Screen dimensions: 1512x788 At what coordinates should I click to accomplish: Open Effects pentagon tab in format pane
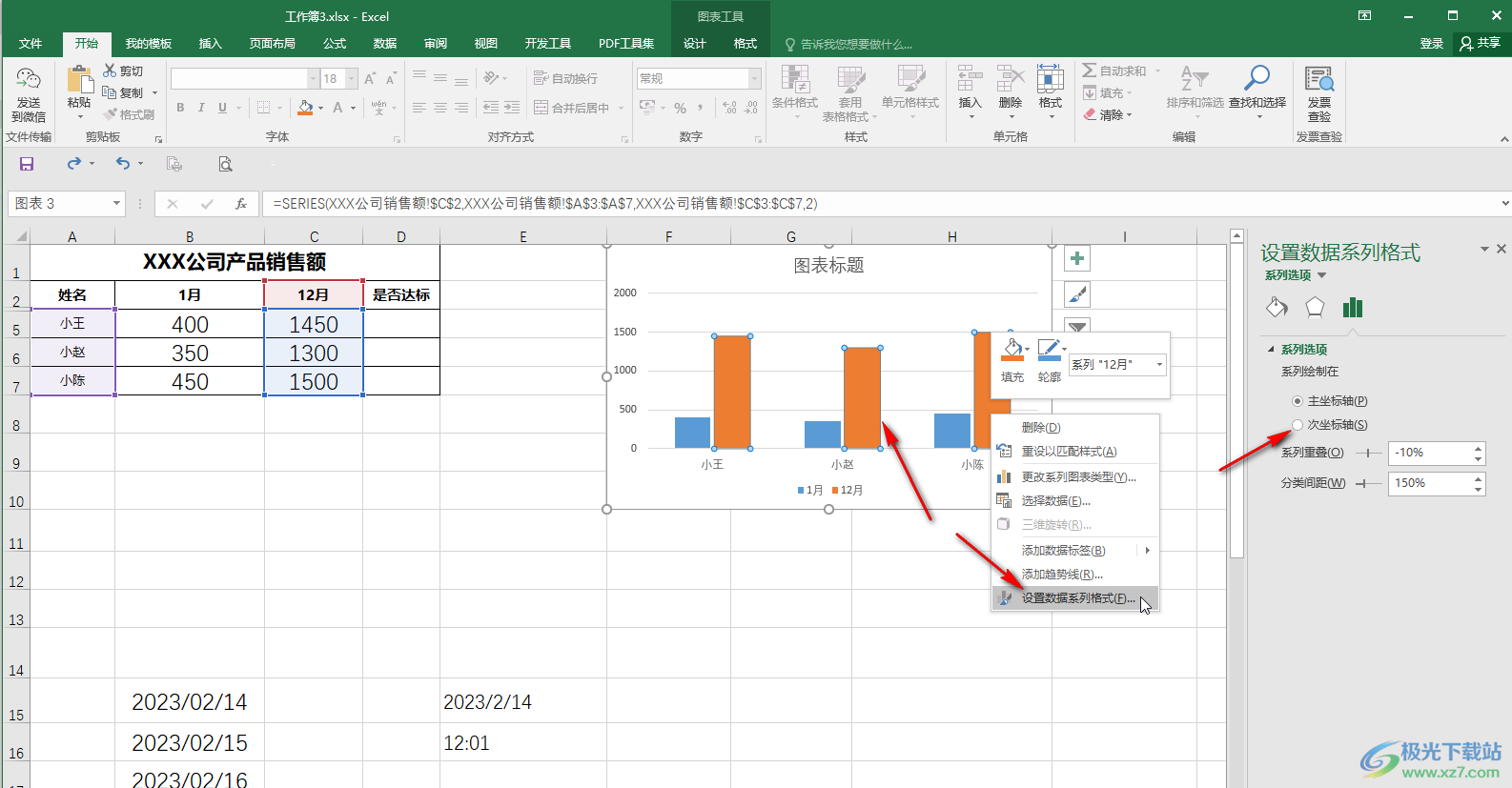click(1315, 307)
